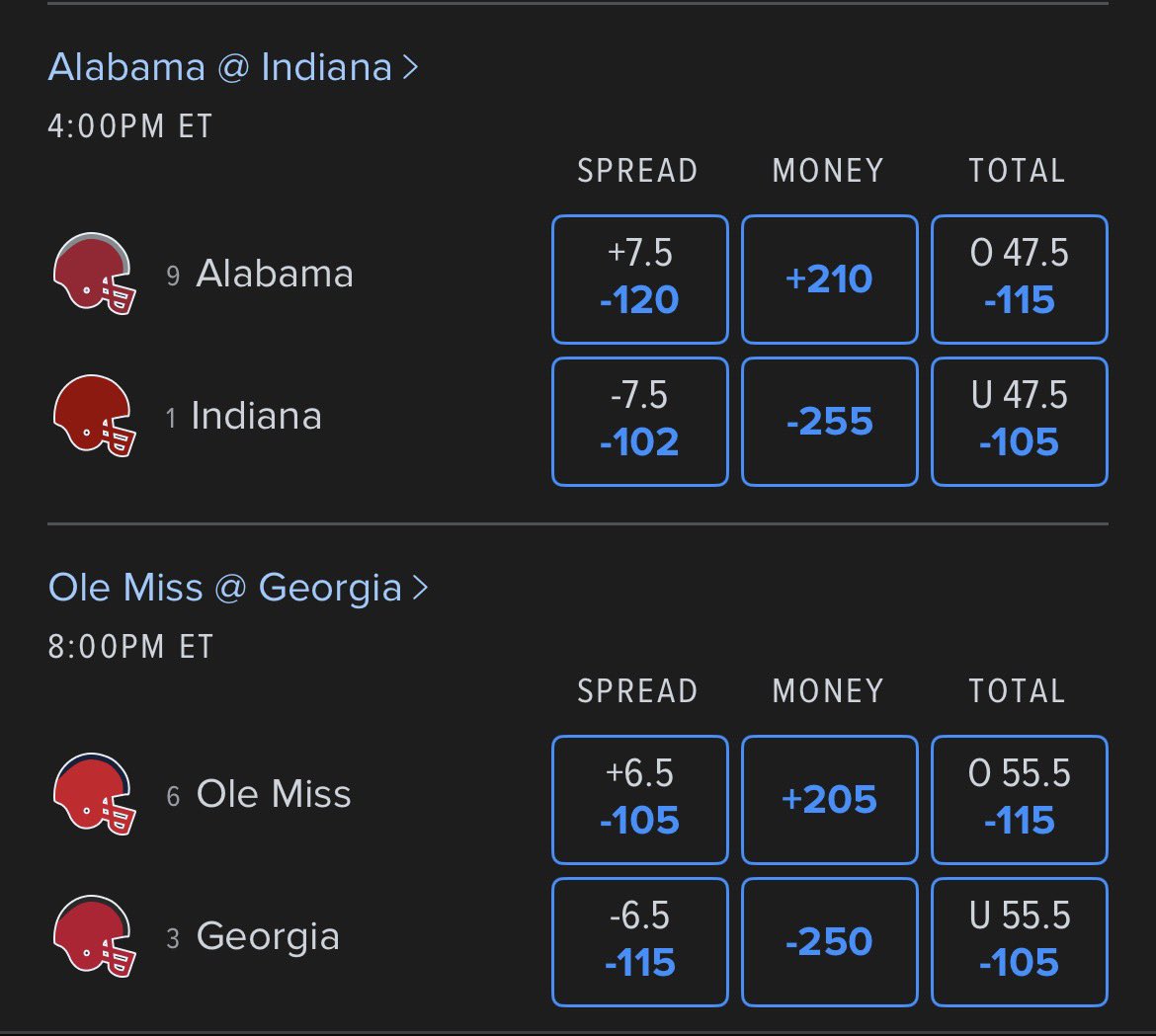Viewport: 1156px width, 1036px height.
Task: Choose Over 55.5 total at -115
Action: click(x=1020, y=800)
